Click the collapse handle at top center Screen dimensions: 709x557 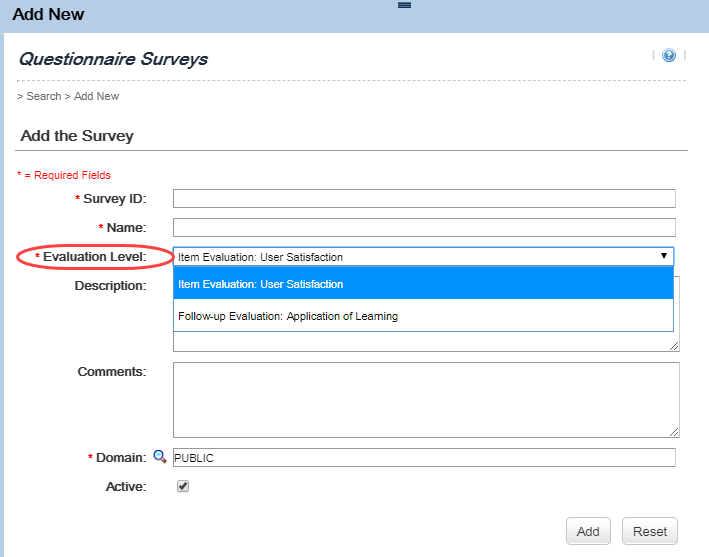(404, 5)
